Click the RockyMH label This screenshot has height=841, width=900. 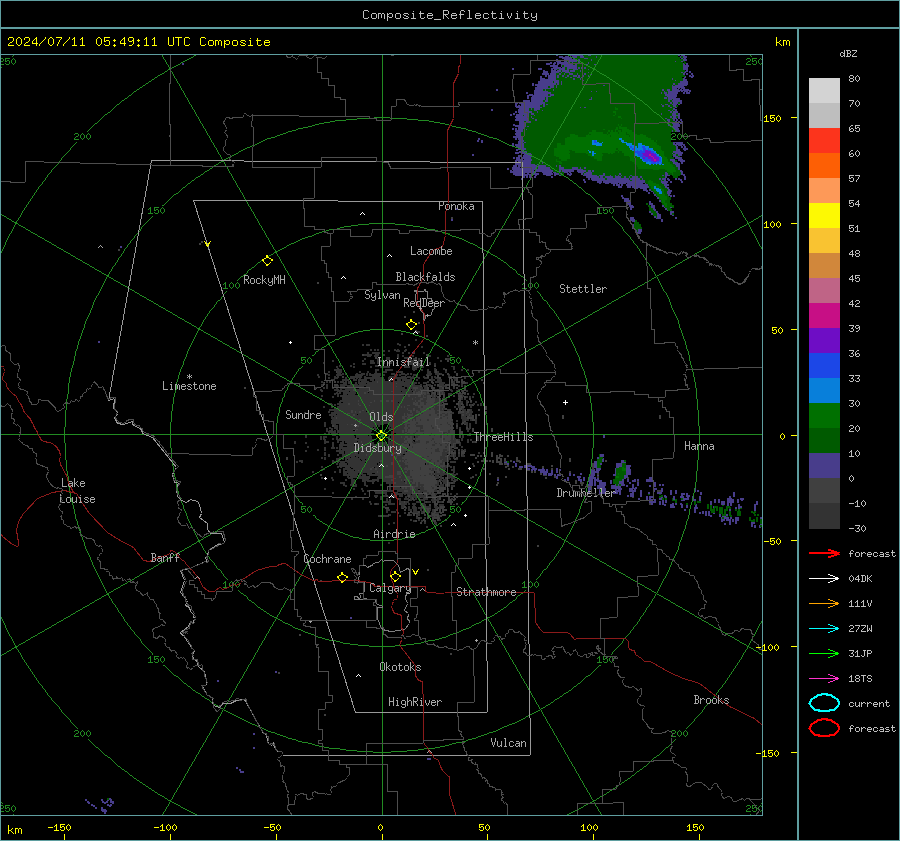(x=264, y=280)
